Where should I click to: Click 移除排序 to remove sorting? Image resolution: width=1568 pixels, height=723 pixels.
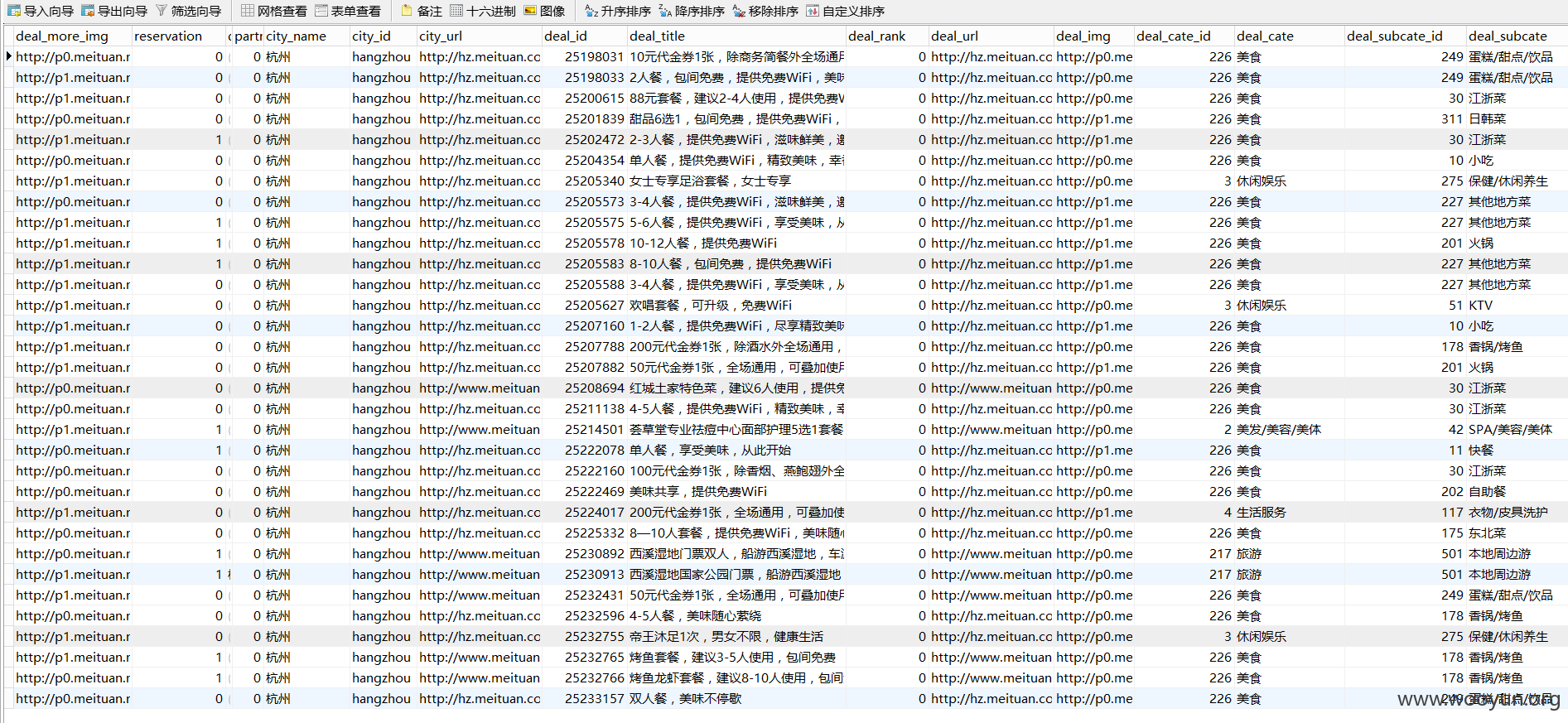coord(765,11)
